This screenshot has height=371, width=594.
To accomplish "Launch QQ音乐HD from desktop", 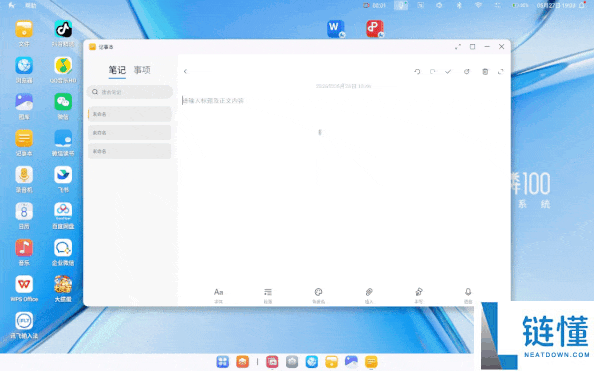I will click(63, 70).
